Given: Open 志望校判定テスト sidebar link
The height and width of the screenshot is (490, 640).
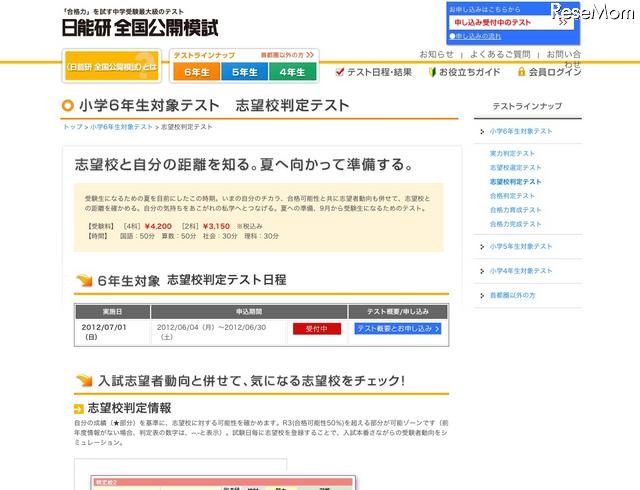Looking at the screenshot, I should (x=515, y=182).
